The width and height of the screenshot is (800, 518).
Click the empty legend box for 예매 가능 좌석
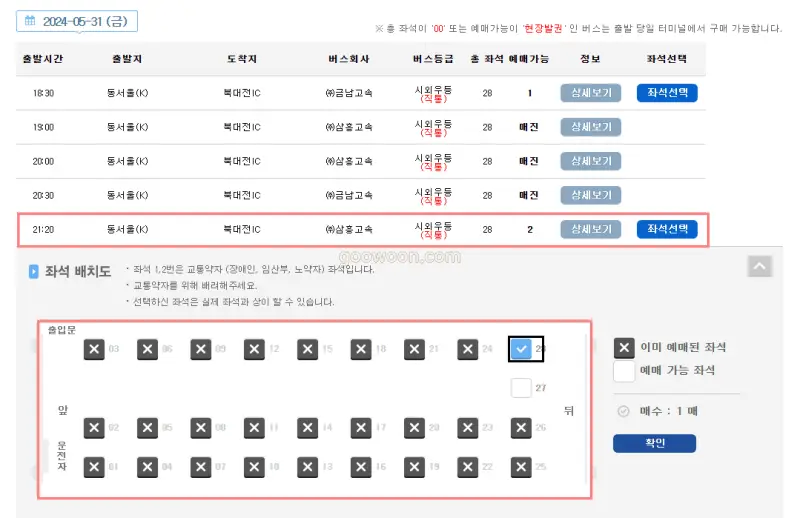(x=624, y=371)
